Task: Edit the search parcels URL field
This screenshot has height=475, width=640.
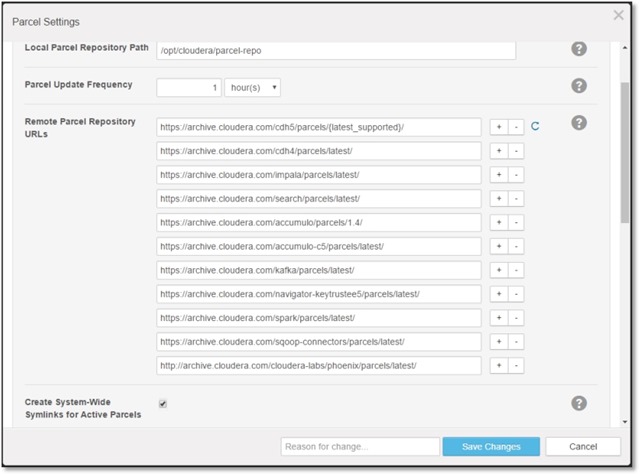Action: click(319, 199)
